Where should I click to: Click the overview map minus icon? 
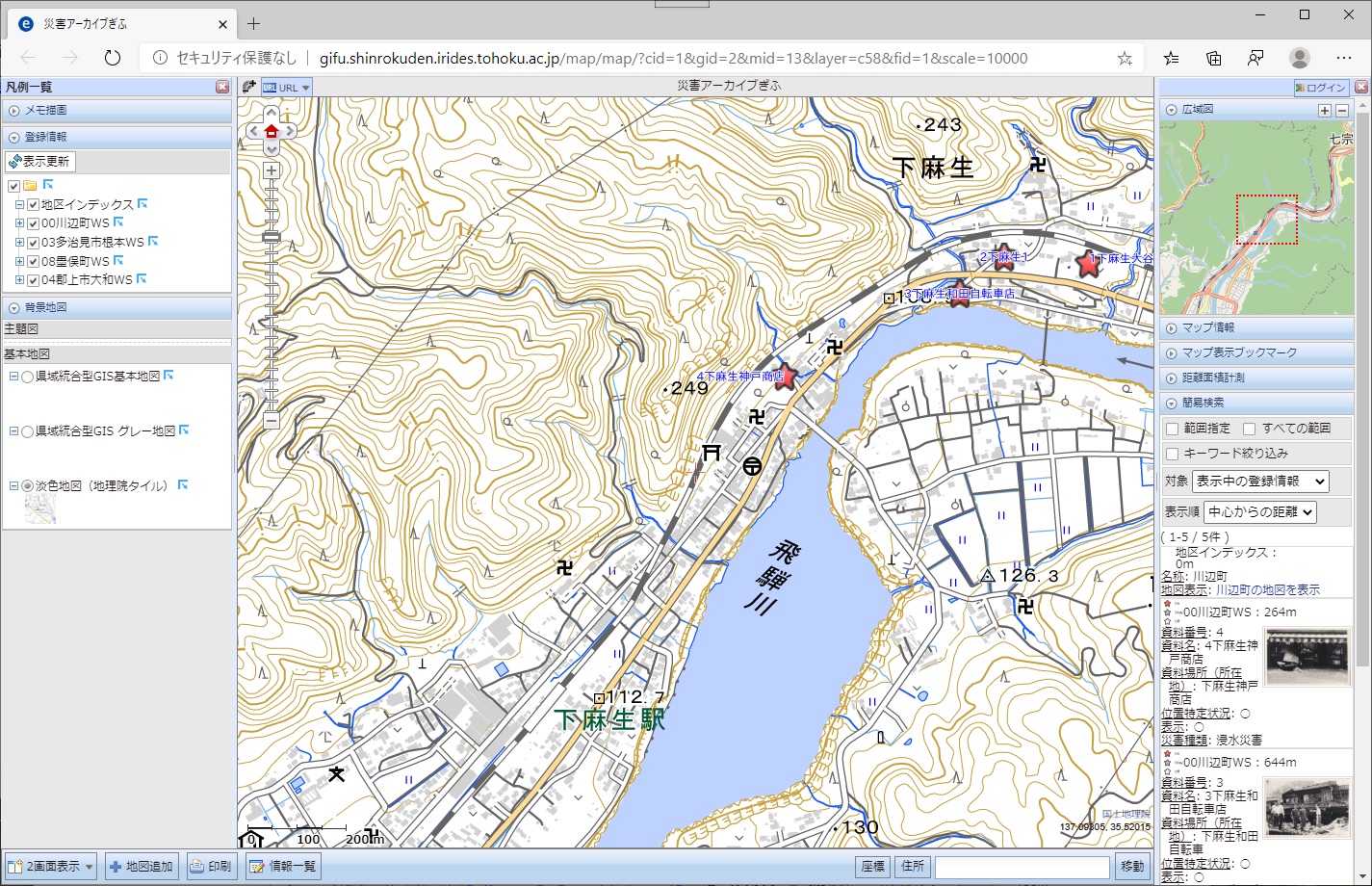pyautogui.click(x=1342, y=111)
